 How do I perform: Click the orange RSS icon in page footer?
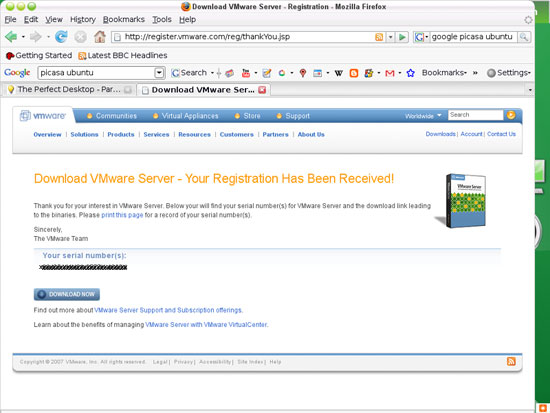pyautogui.click(x=511, y=361)
